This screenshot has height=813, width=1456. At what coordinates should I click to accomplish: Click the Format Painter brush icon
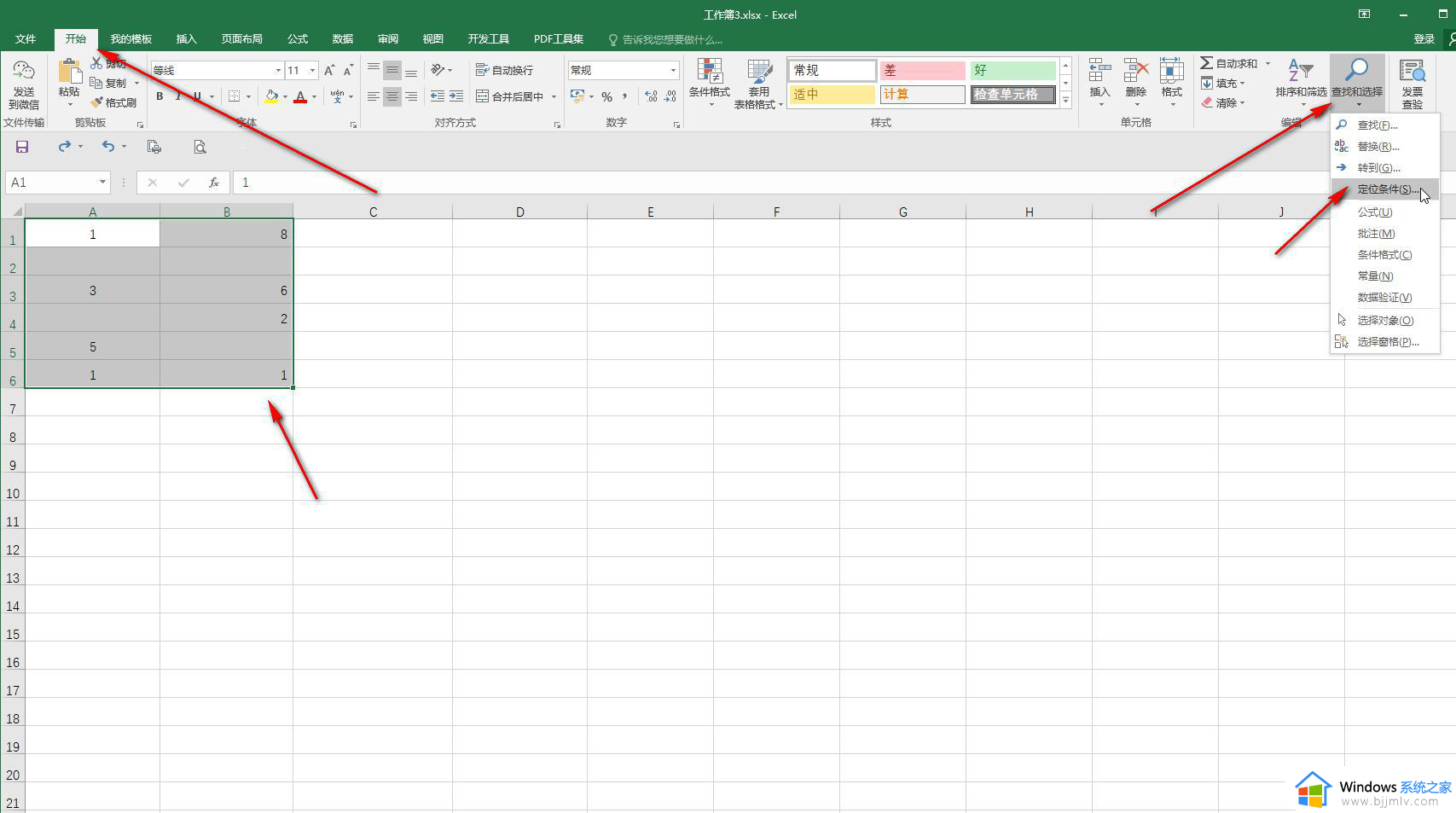(x=97, y=102)
